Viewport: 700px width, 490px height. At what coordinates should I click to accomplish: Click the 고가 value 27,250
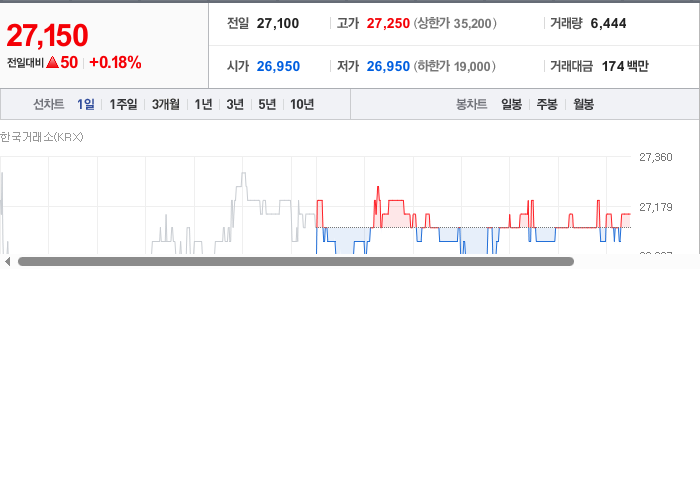[x=388, y=23]
